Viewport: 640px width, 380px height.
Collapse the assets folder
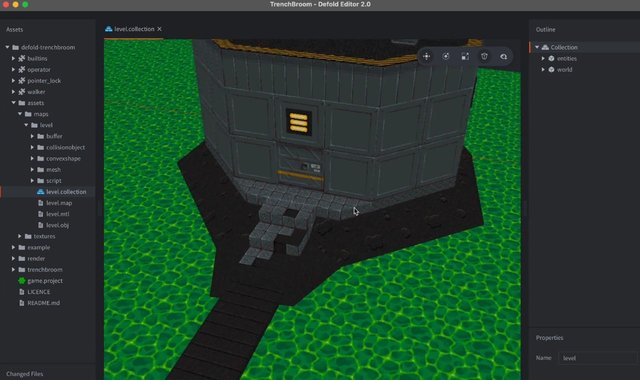(x=13, y=103)
